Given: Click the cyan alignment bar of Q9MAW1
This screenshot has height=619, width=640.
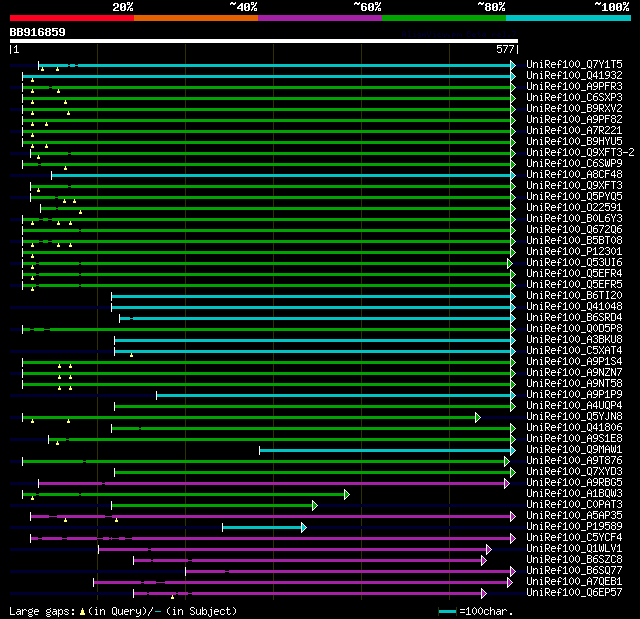Looking at the screenshot, I should coord(387,450).
